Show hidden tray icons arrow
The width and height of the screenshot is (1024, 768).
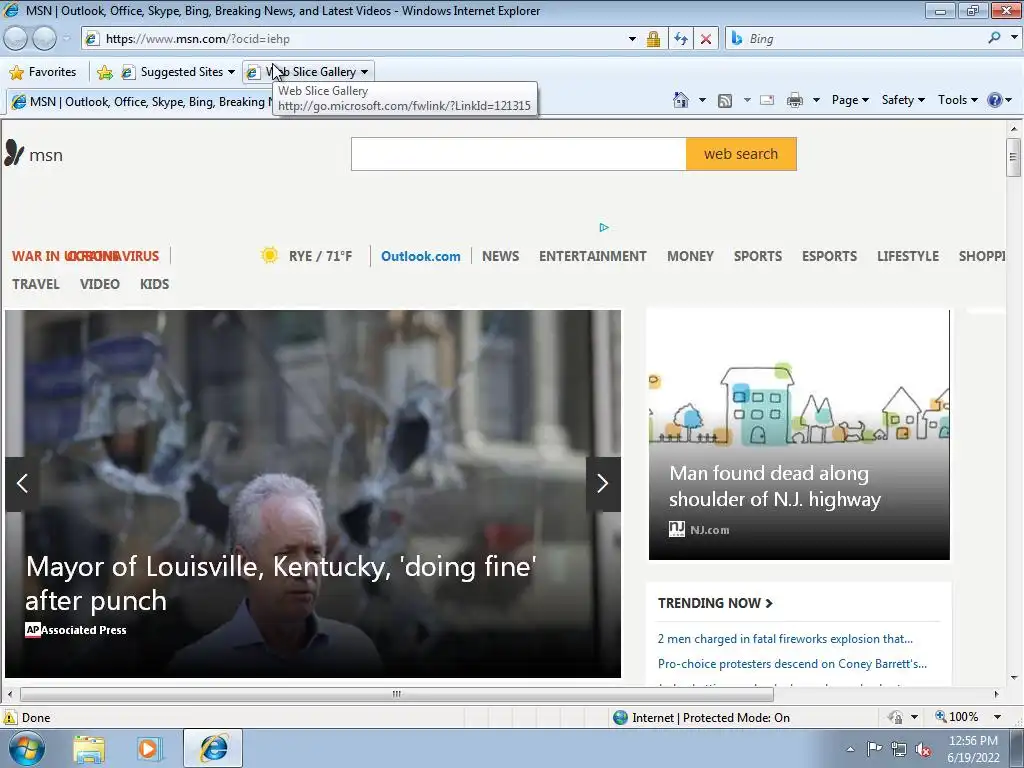tap(850, 749)
